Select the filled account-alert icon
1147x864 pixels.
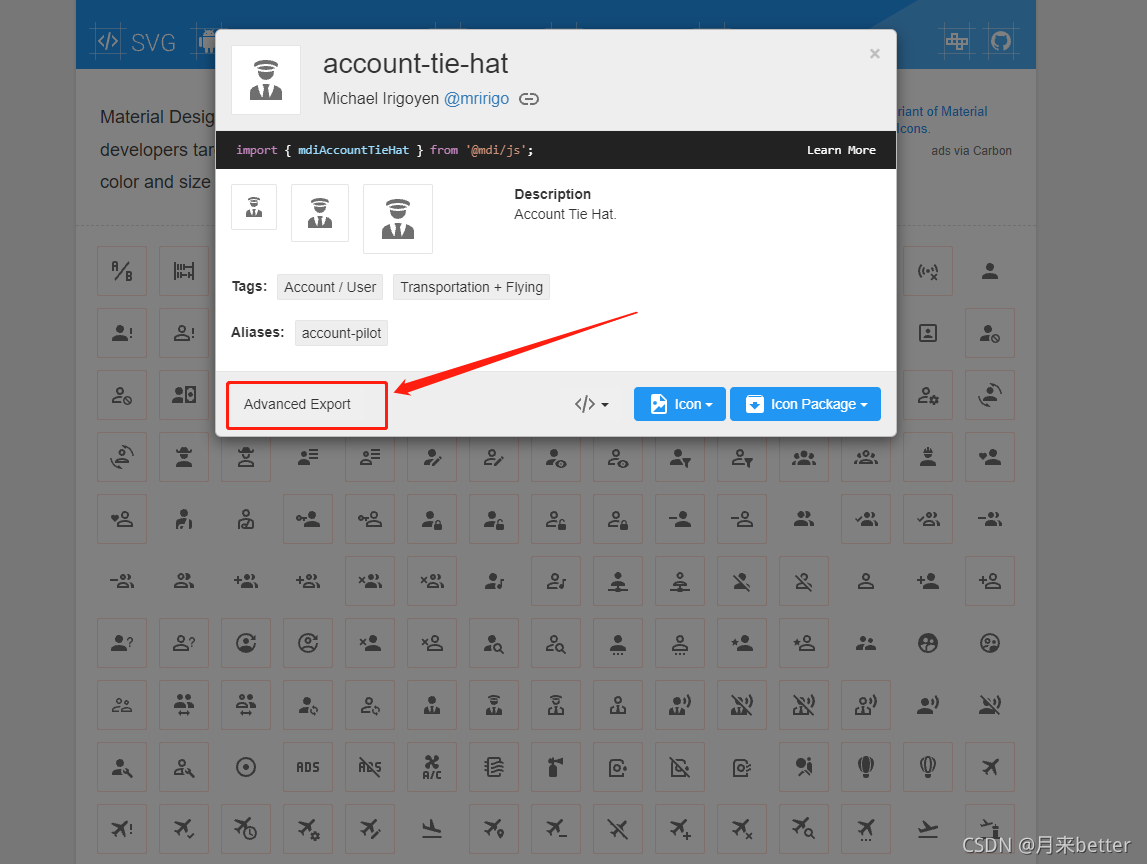[x=122, y=333]
